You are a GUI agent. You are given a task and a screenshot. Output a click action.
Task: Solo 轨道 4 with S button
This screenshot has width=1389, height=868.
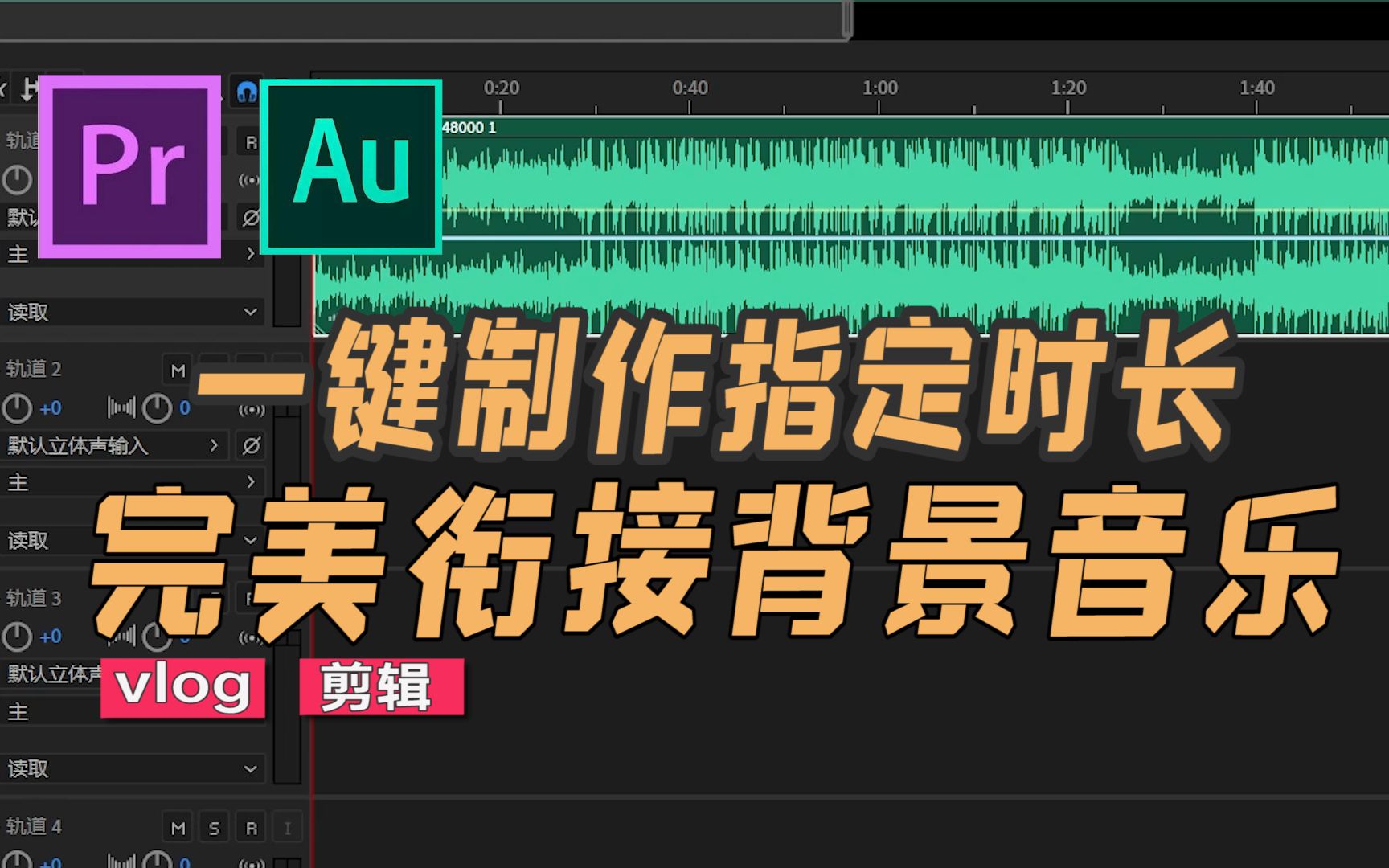tap(214, 828)
